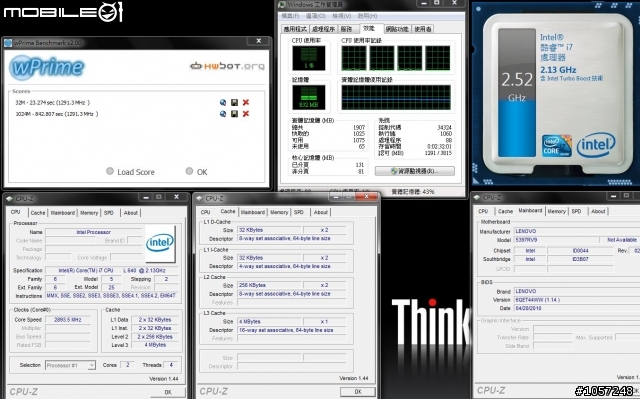Select the 32M - 23.274 sec score text
Viewport: 640px width, 399px height.
pyautogui.click(x=53, y=103)
